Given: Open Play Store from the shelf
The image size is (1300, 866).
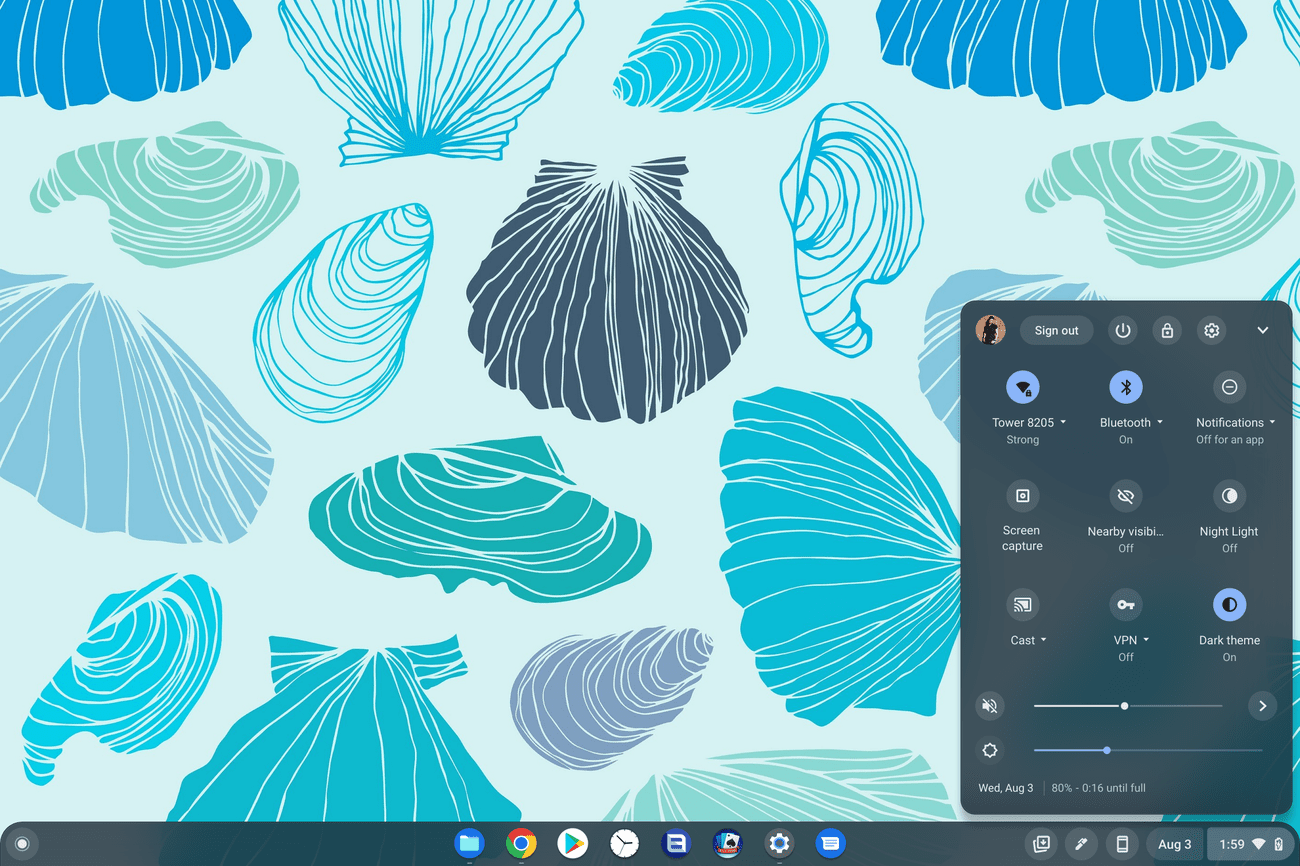Looking at the screenshot, I should (572, 844).
